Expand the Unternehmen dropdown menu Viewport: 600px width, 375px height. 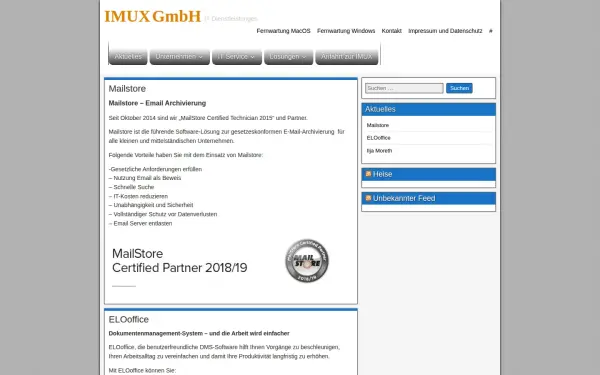pyautogui.click(x=179, y=57)
